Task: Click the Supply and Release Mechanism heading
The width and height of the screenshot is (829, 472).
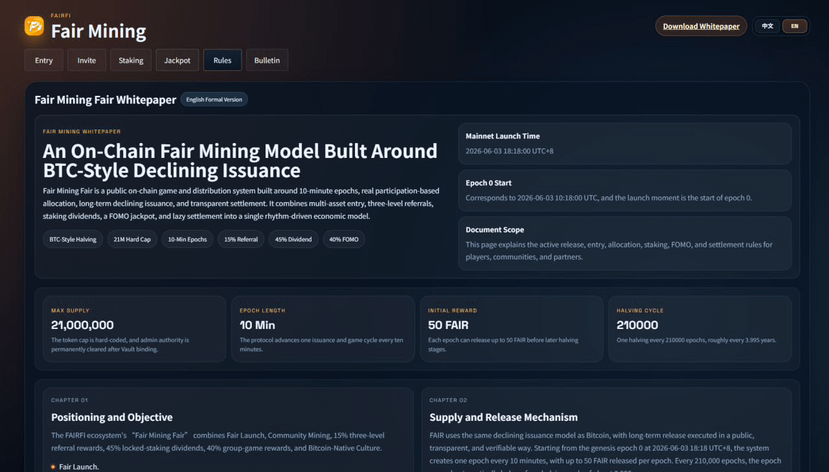Action: [503, 417]
